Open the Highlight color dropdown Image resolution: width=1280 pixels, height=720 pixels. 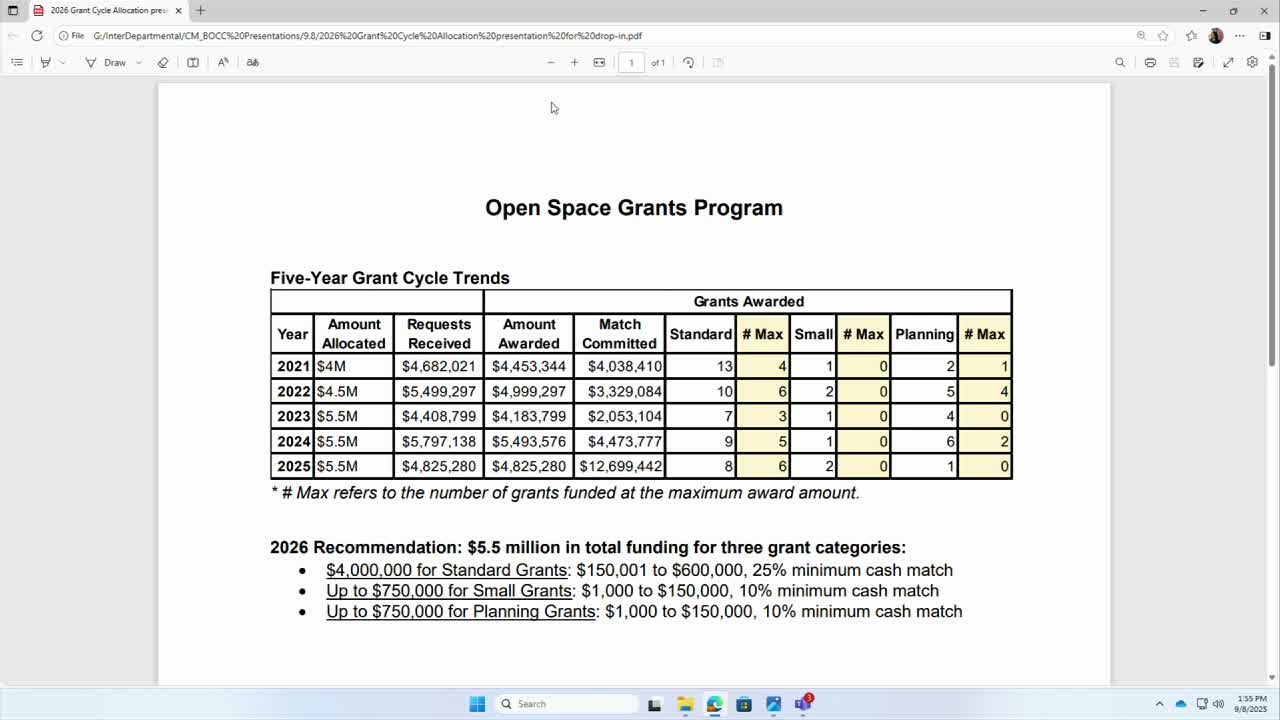(62, 62)
